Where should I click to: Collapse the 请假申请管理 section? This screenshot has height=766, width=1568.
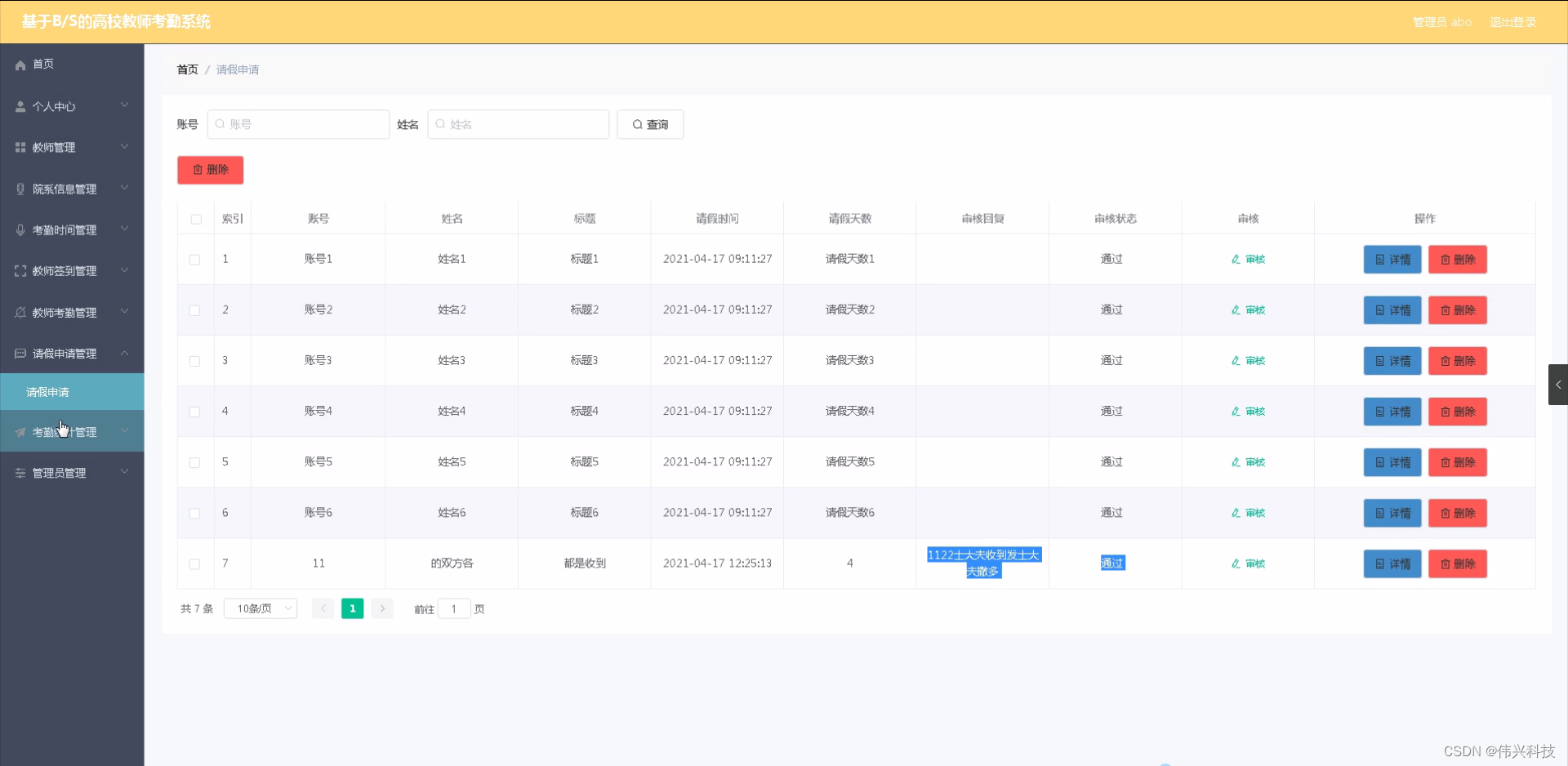coord(124,353)
